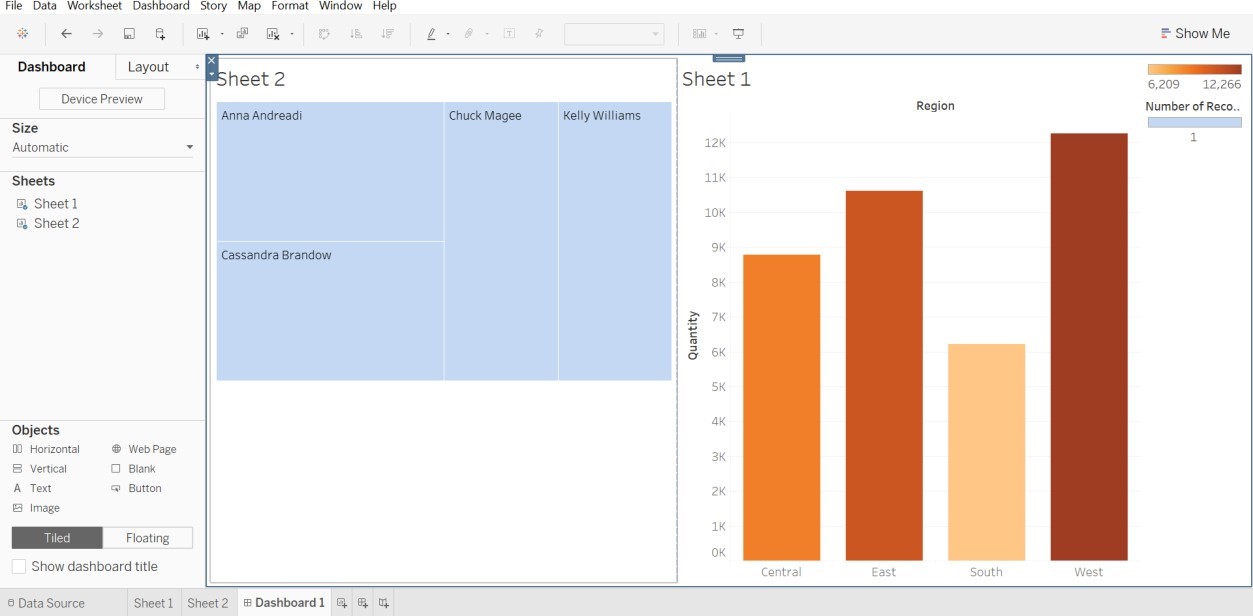Open the Dashboard menu

(x=160, y=6)
